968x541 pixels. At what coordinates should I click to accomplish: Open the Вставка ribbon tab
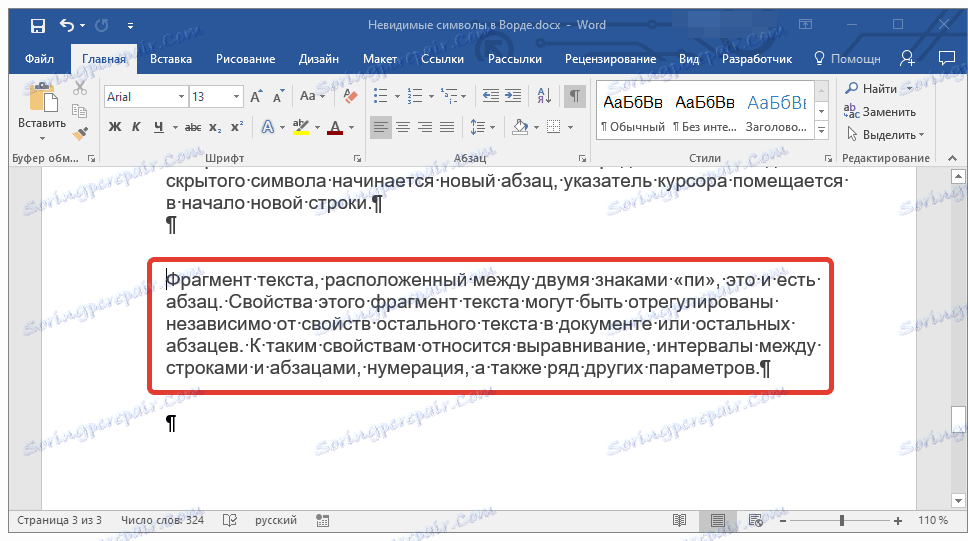click(171, 59)
